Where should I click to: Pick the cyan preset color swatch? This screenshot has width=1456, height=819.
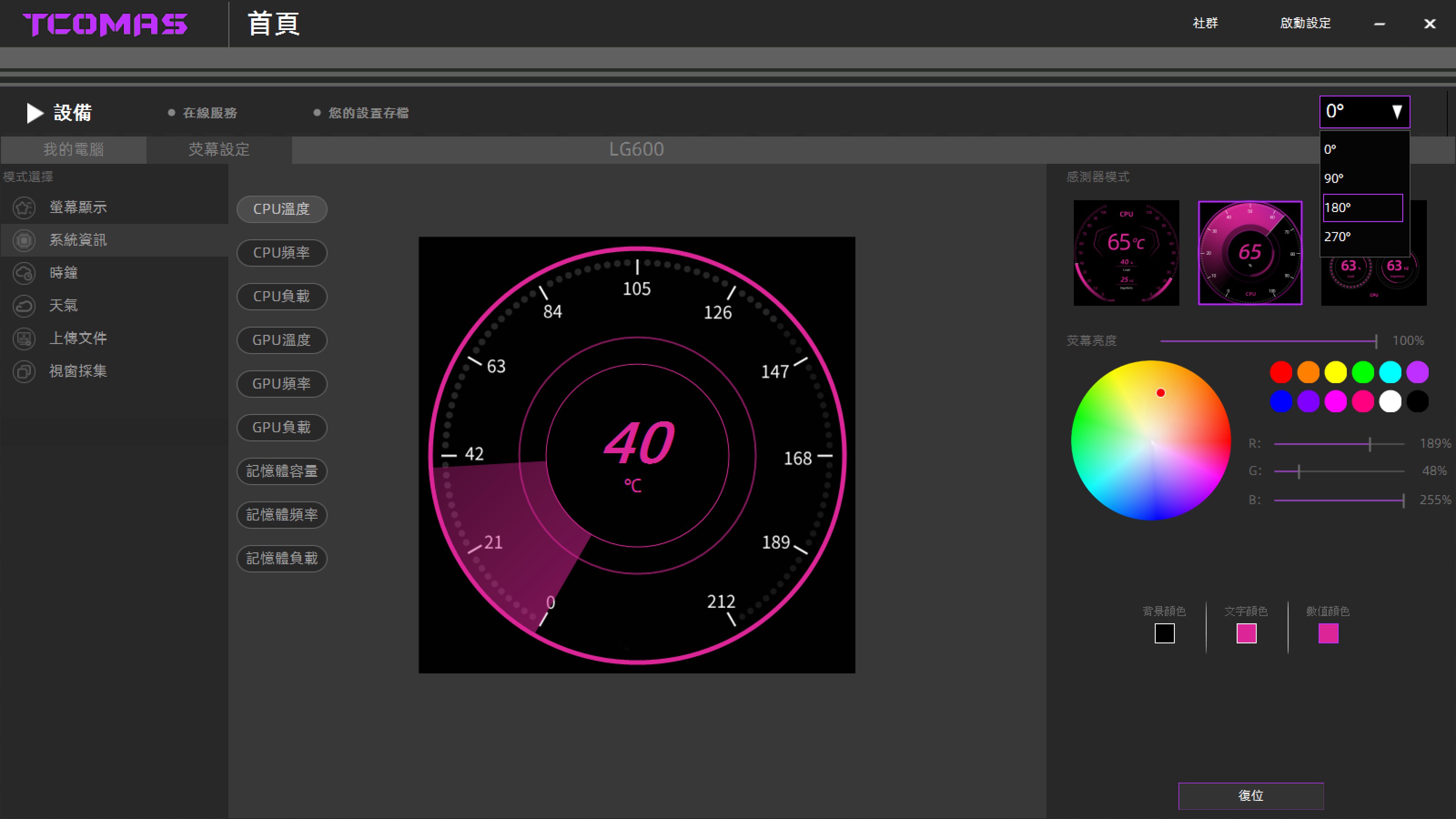click(x=1390, y=372)
